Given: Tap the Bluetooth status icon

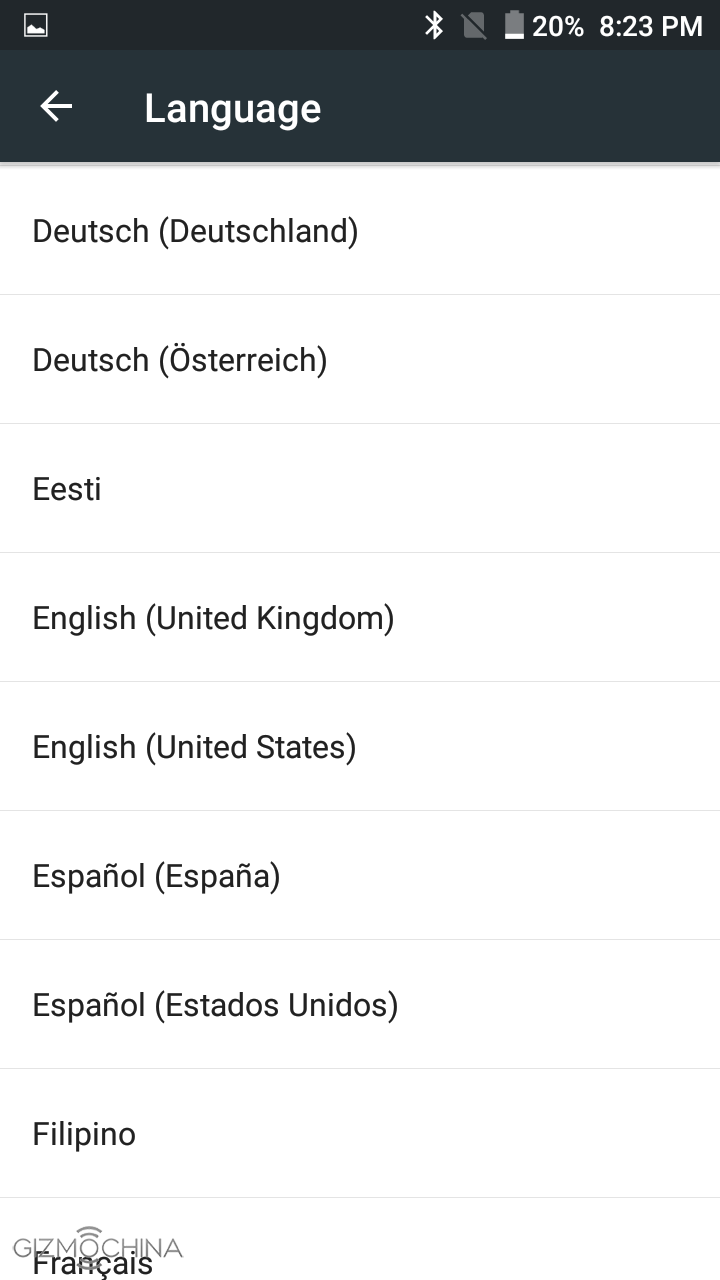Looking at the screenshot, I should tap(434, 25).
